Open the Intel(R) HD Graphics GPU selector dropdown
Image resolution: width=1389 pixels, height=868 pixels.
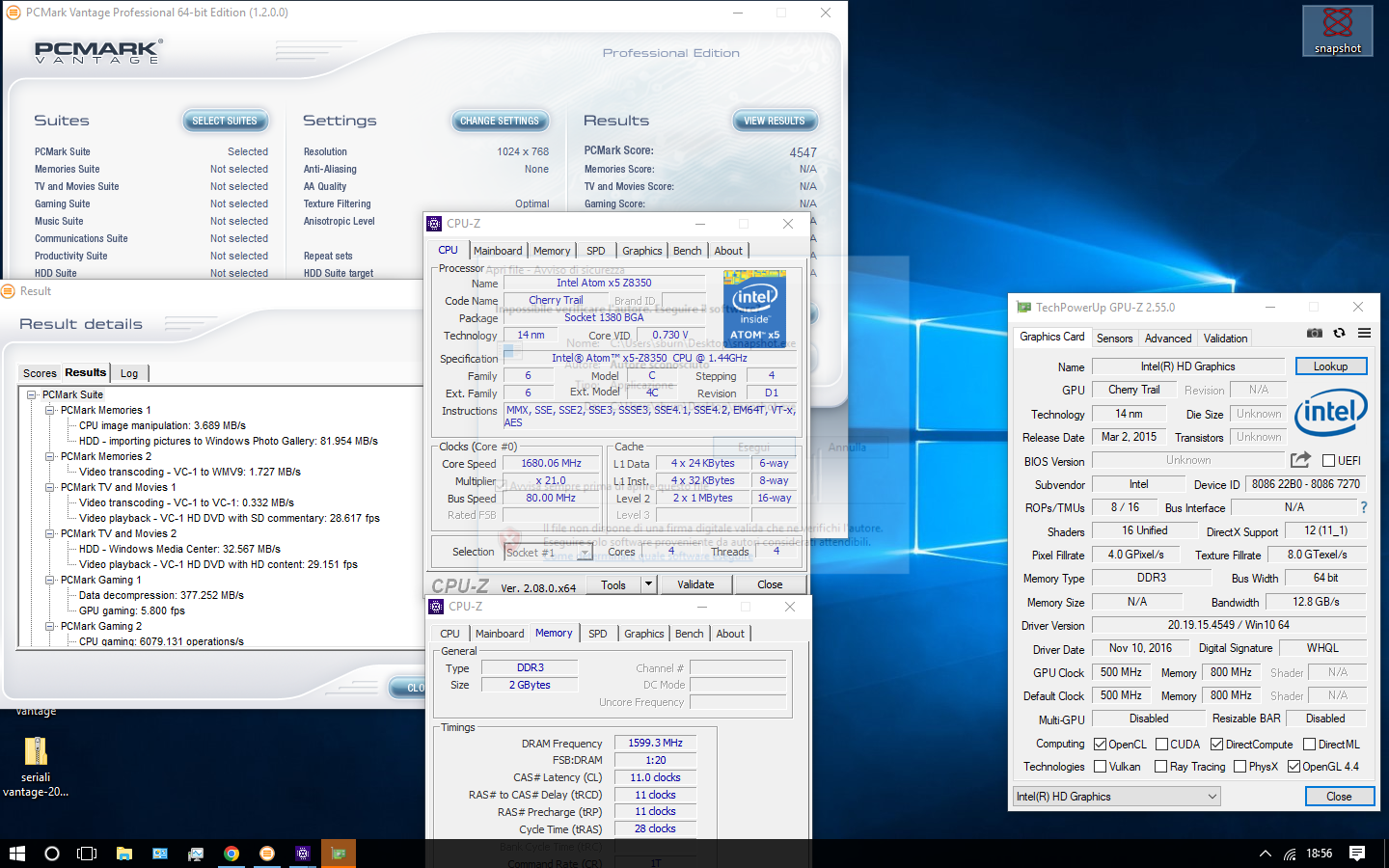pyautogui.click(x=1116, y=797)
